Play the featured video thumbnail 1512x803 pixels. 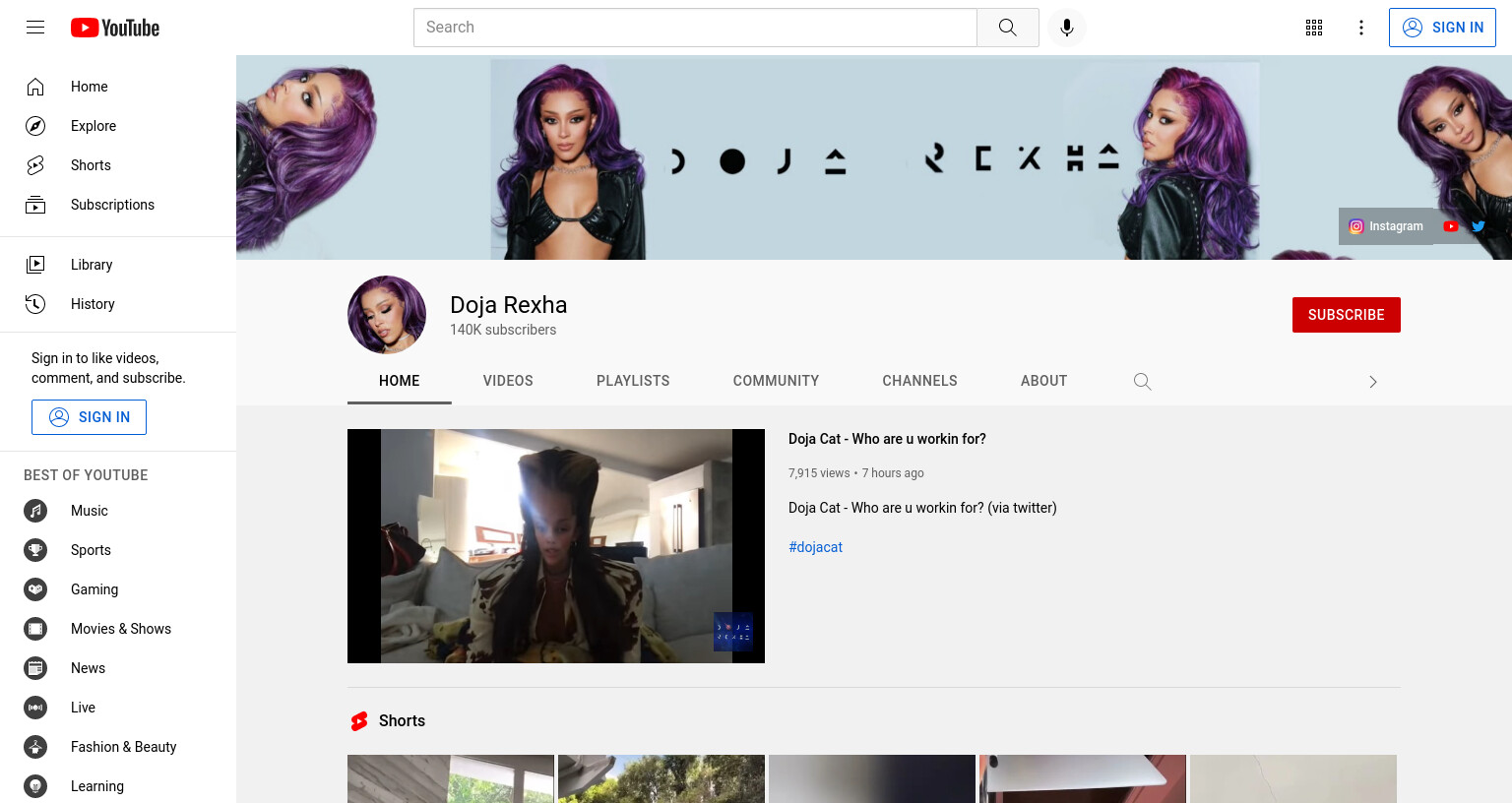556,546
